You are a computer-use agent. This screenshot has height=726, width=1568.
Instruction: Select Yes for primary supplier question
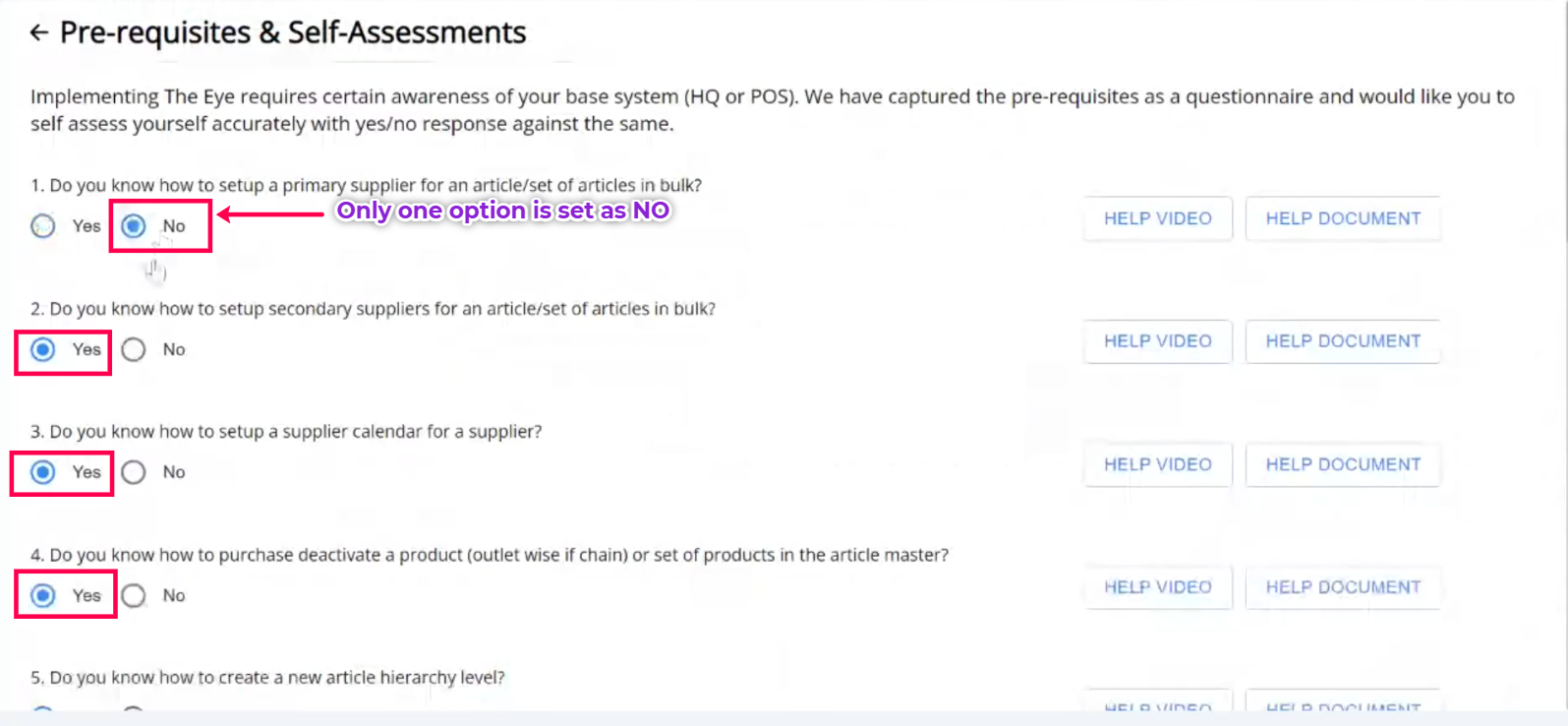point(43,226)
